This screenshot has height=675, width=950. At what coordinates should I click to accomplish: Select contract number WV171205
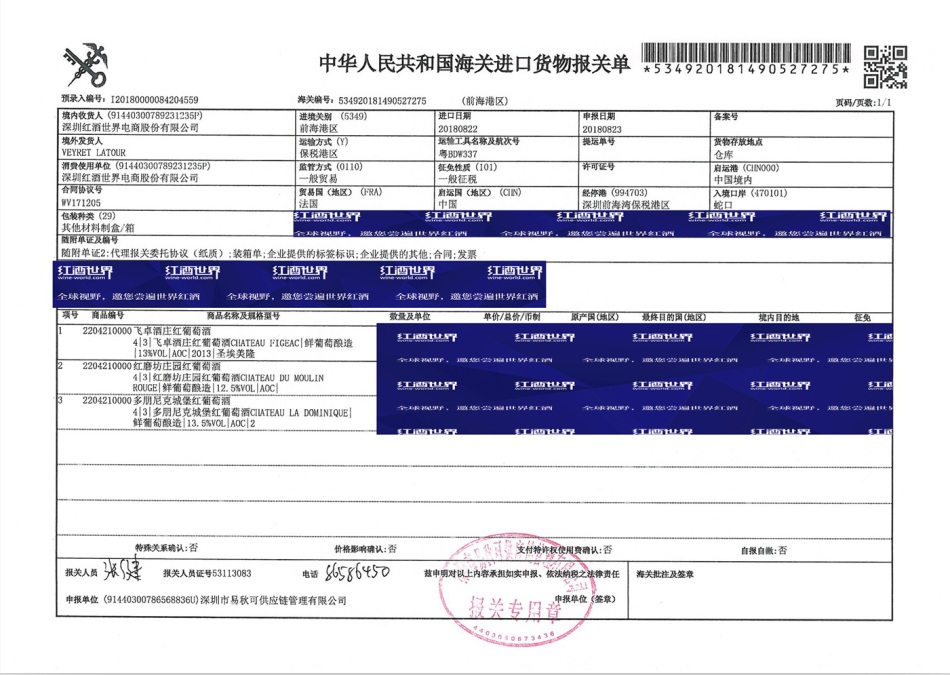(x=81, y=203)
